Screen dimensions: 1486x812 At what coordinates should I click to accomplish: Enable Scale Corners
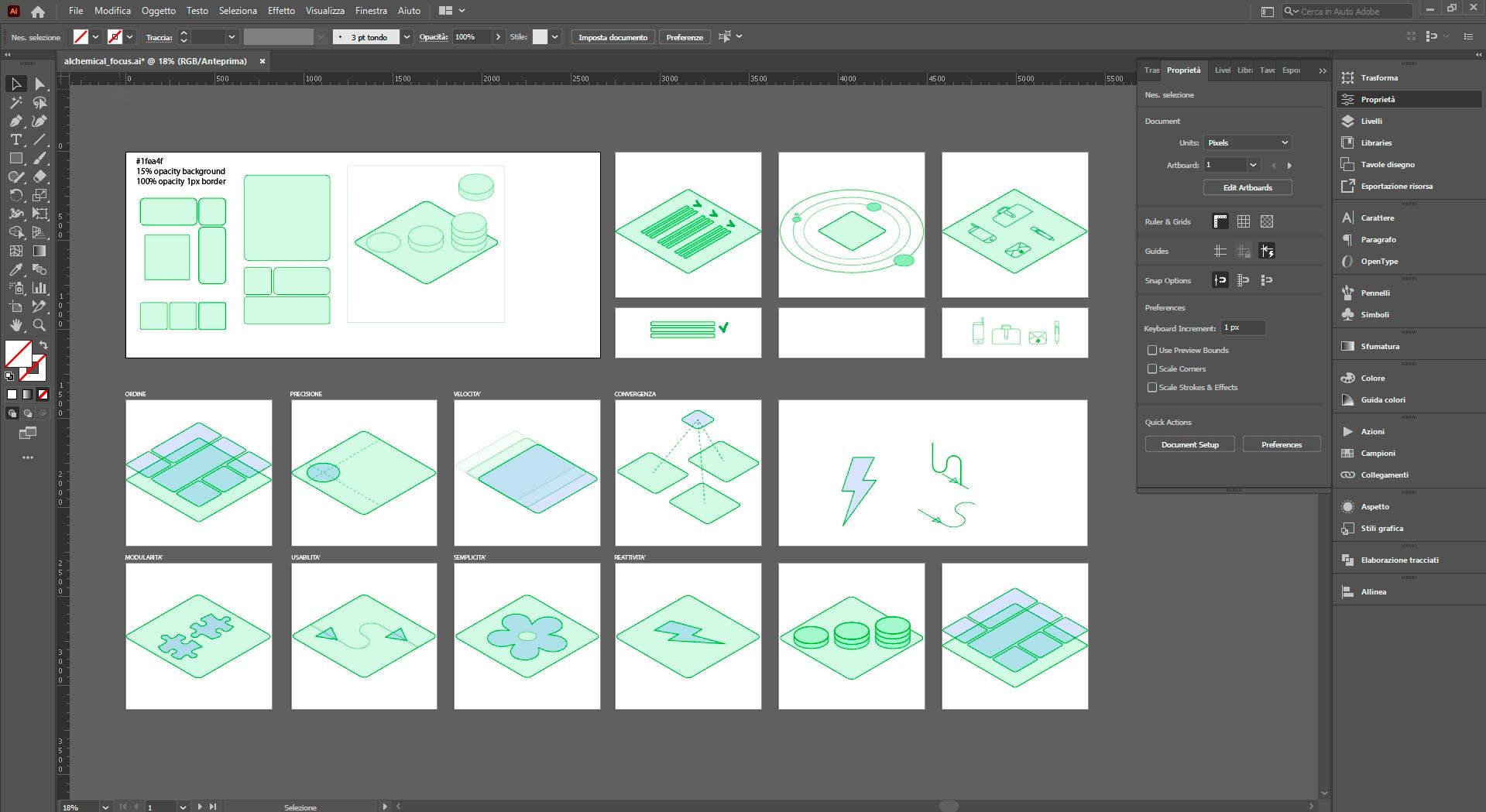pyautogui.click(x=1152, y=368)
